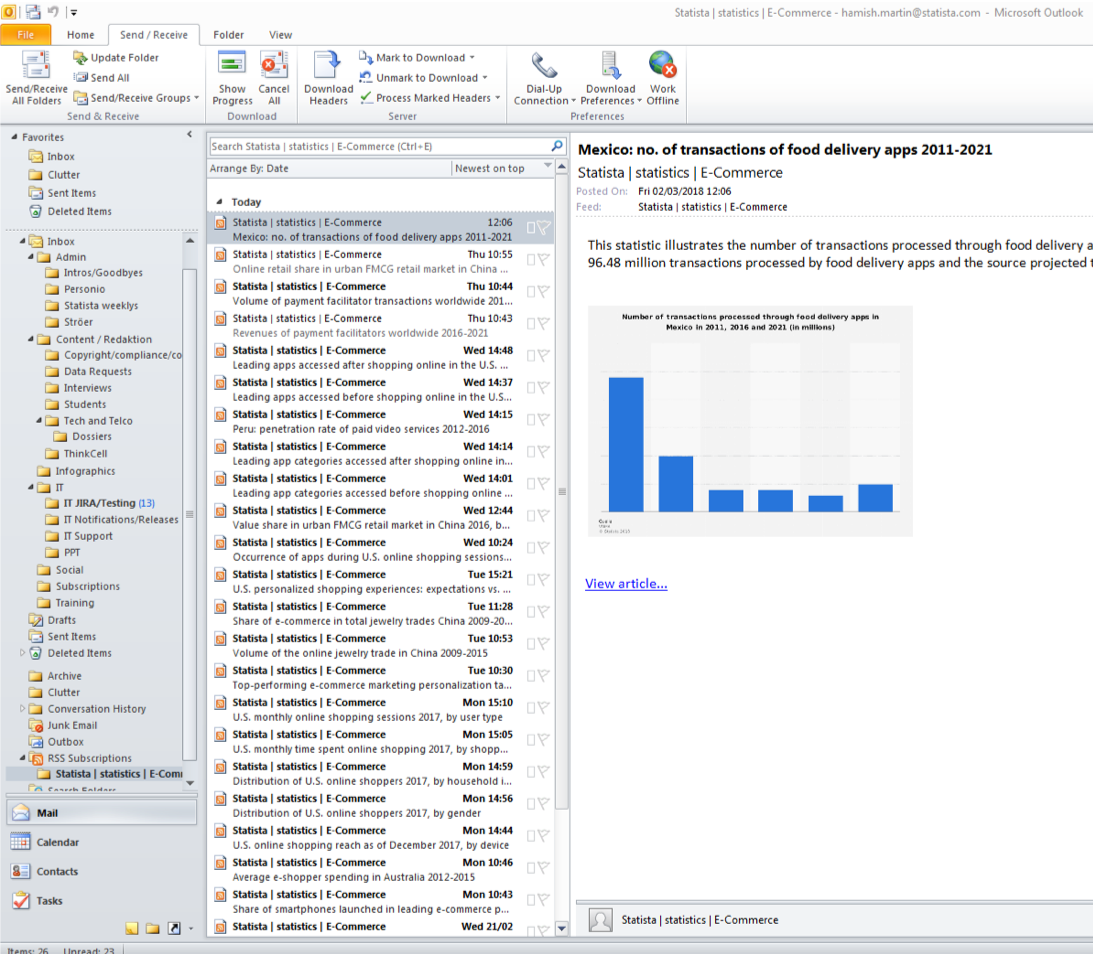Click sender contact photo in people pane
Screen dimensions: 1093x954
[600, 920]
